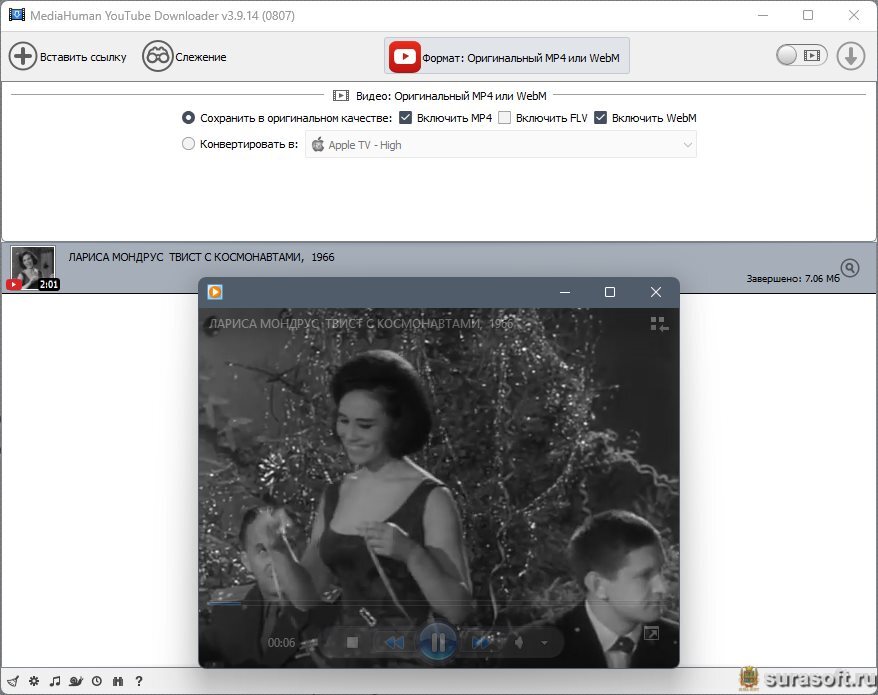878x695 pixels.
Task: Uncheck the Включить WebM checkbox
Action: coord(600,118)
